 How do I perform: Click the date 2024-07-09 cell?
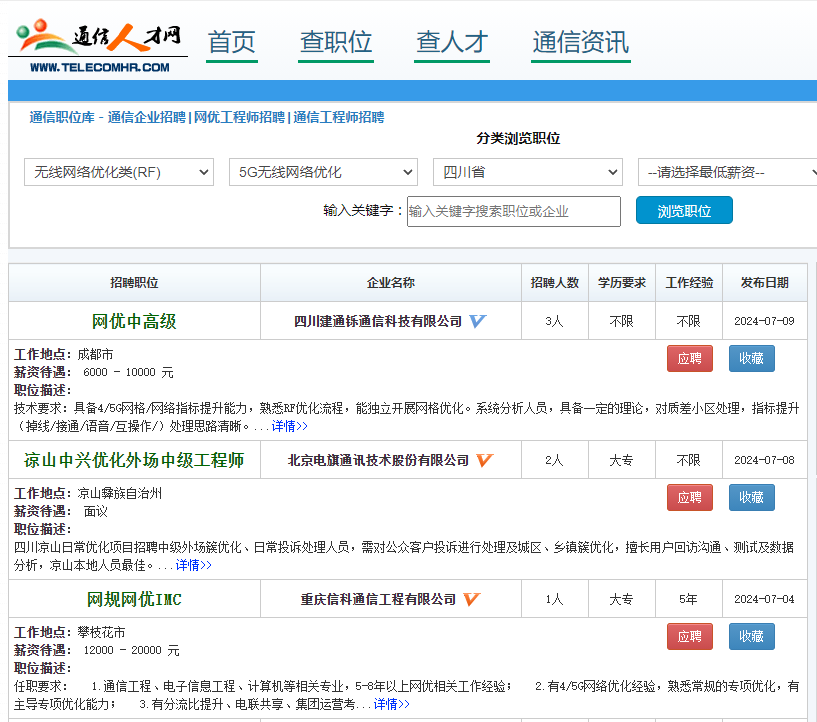[x=764, y=321]
